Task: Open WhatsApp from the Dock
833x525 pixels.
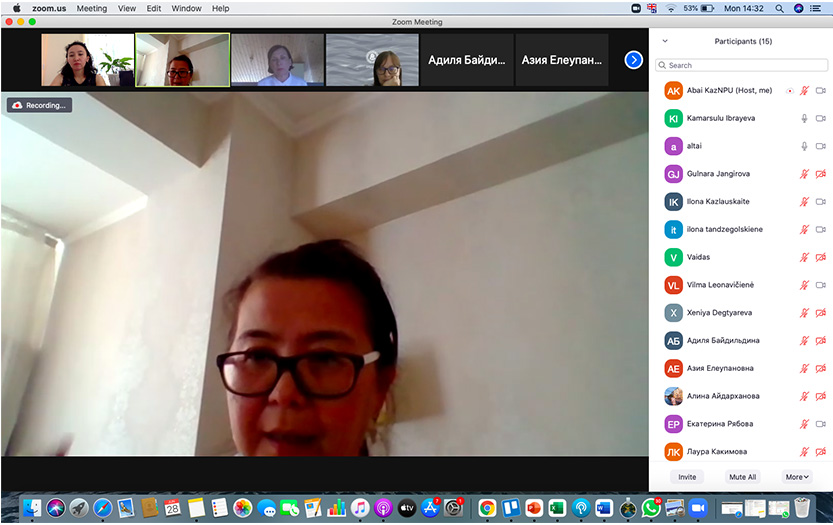Action: pyautogui.click(x=651, y=508)
